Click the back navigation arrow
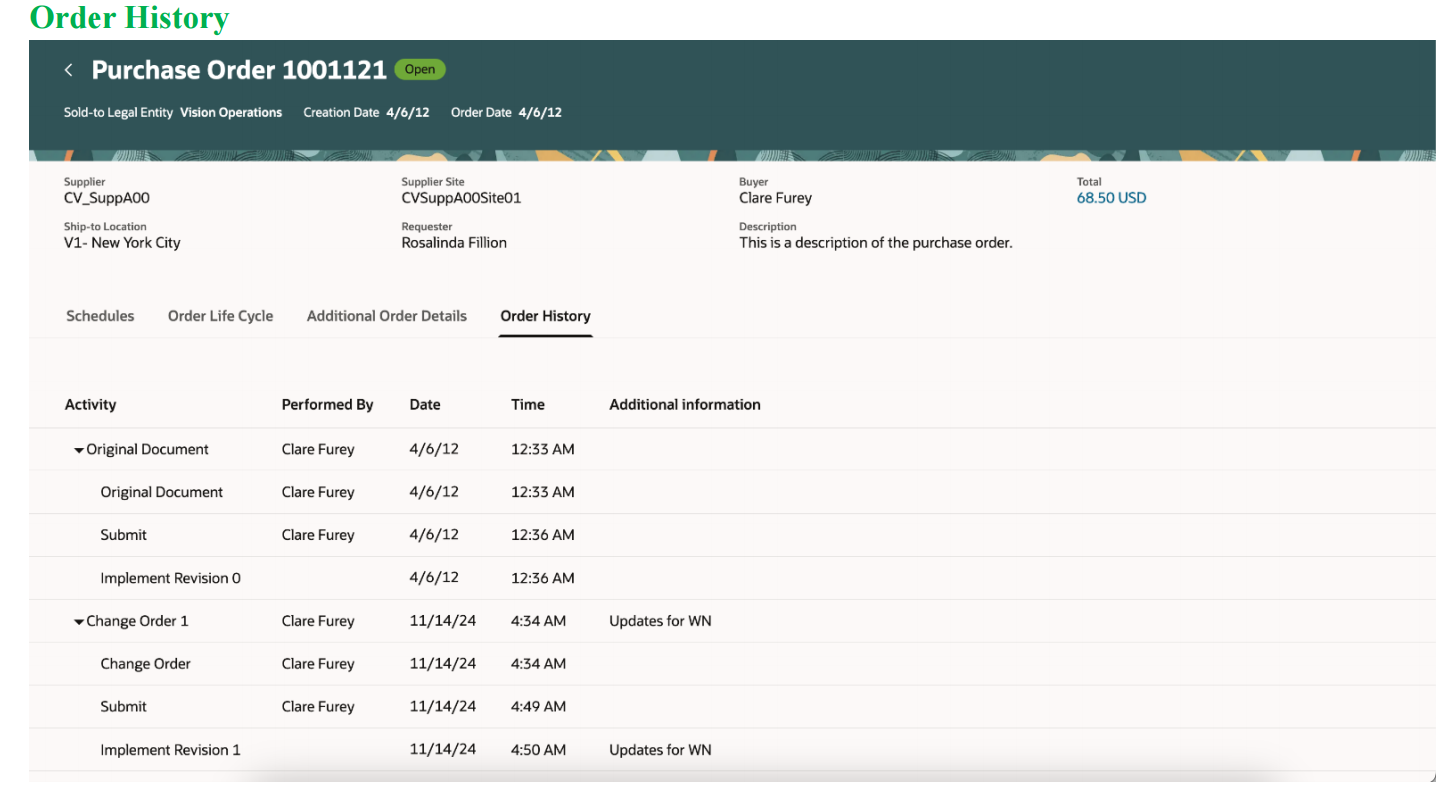This screenshot has height=794, width=1440. [x=68, y=69]
